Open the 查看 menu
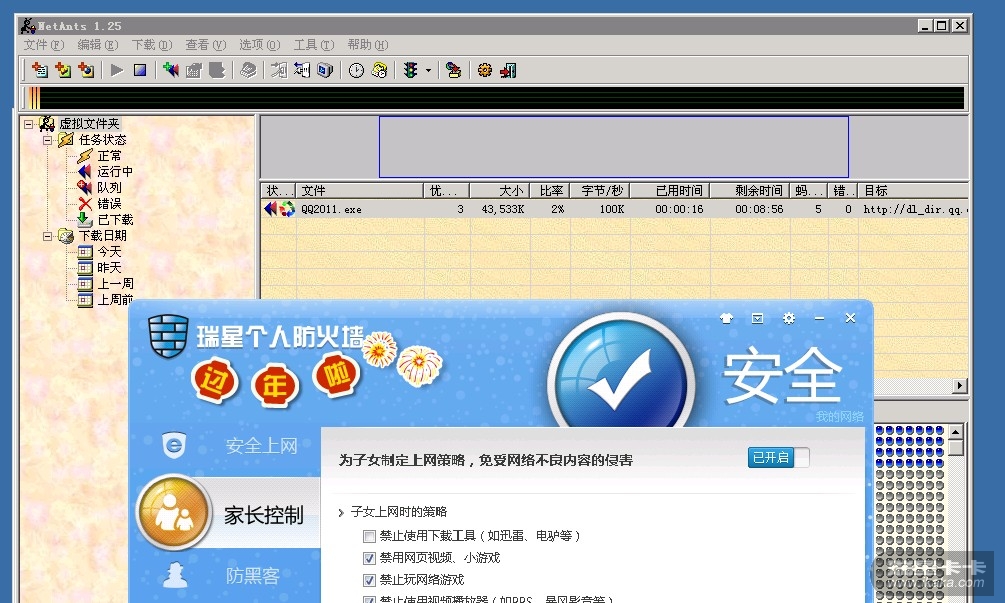 [x=206, y=44]
